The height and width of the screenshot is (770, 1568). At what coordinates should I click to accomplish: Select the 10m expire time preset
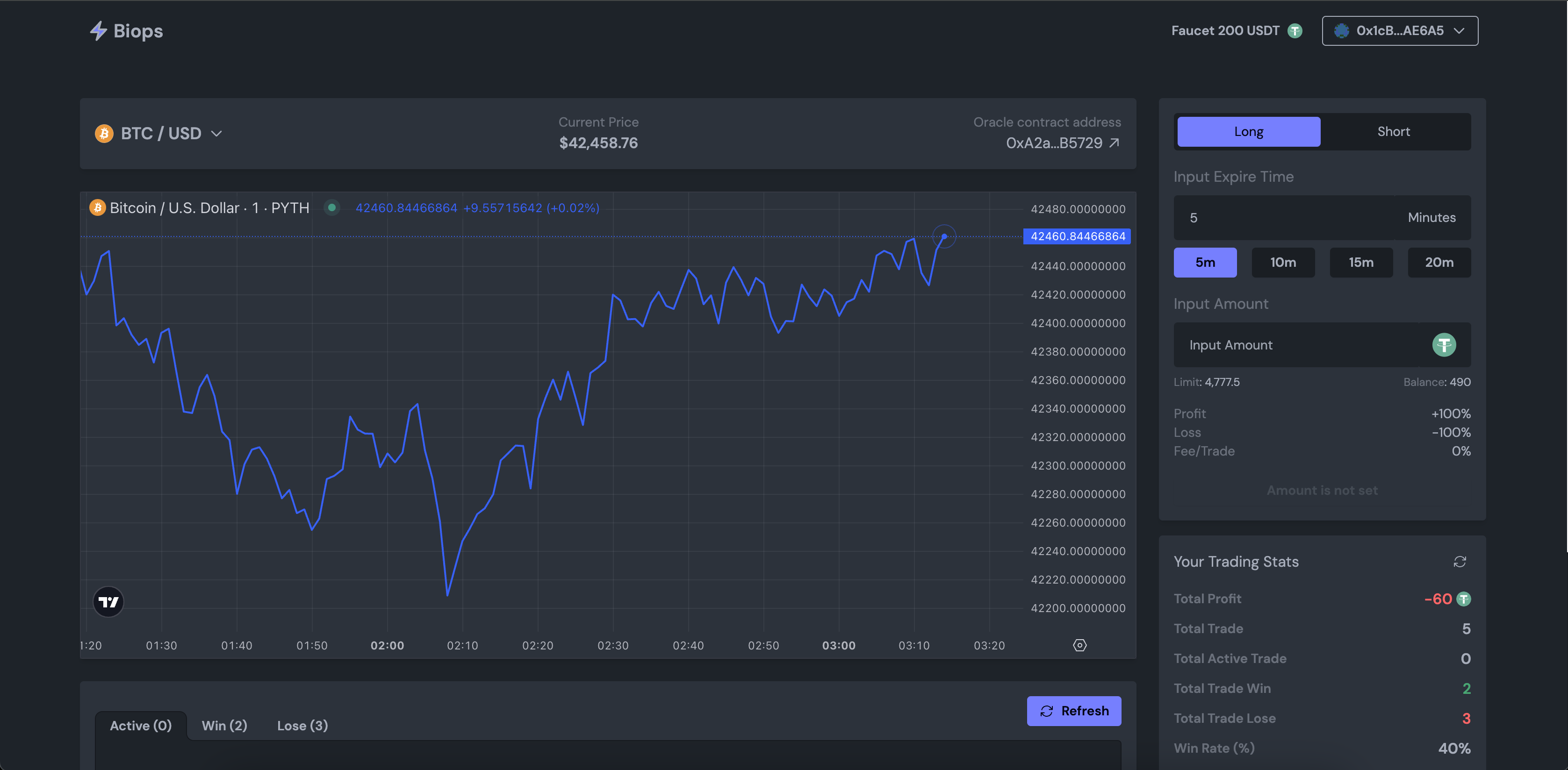(1282, 263)
